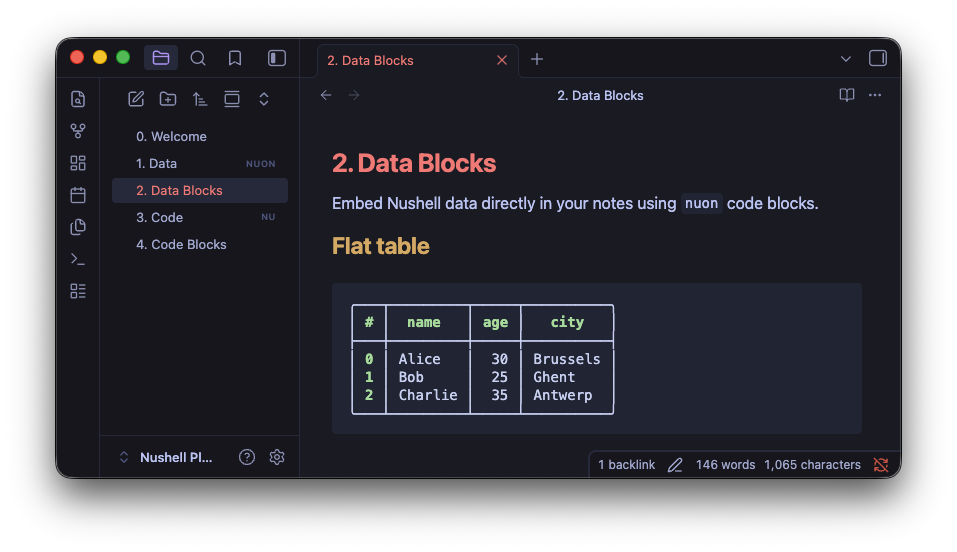Open a new tab
Screen dimensions: 957x552
pos(536,59)
